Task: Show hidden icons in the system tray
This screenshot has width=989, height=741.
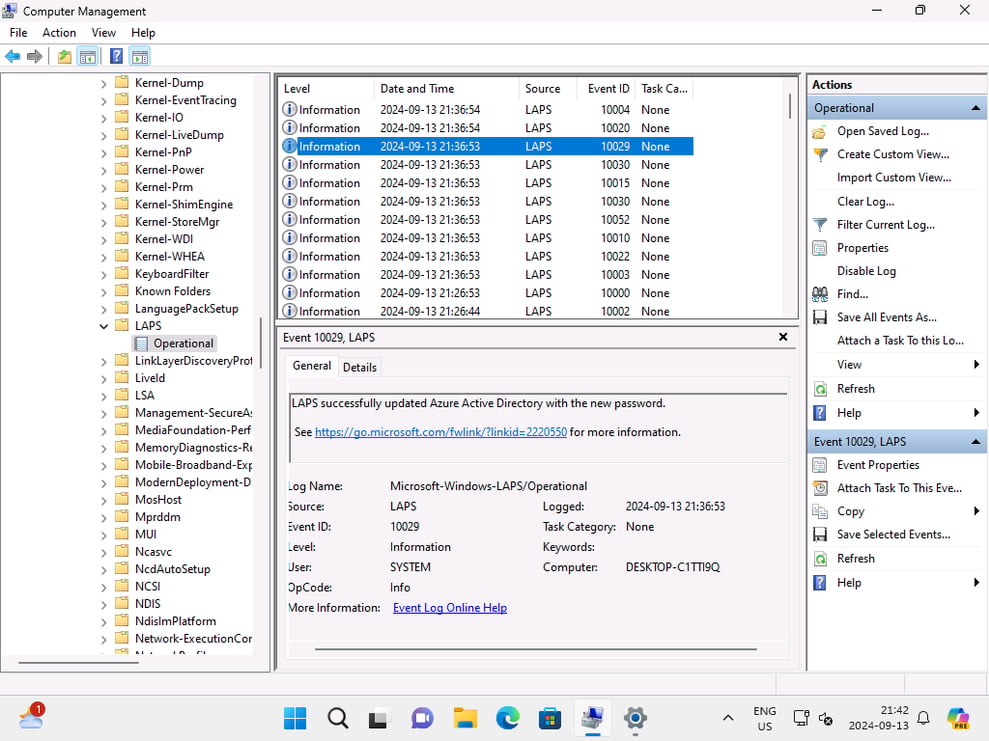Action: coord(727,718)
